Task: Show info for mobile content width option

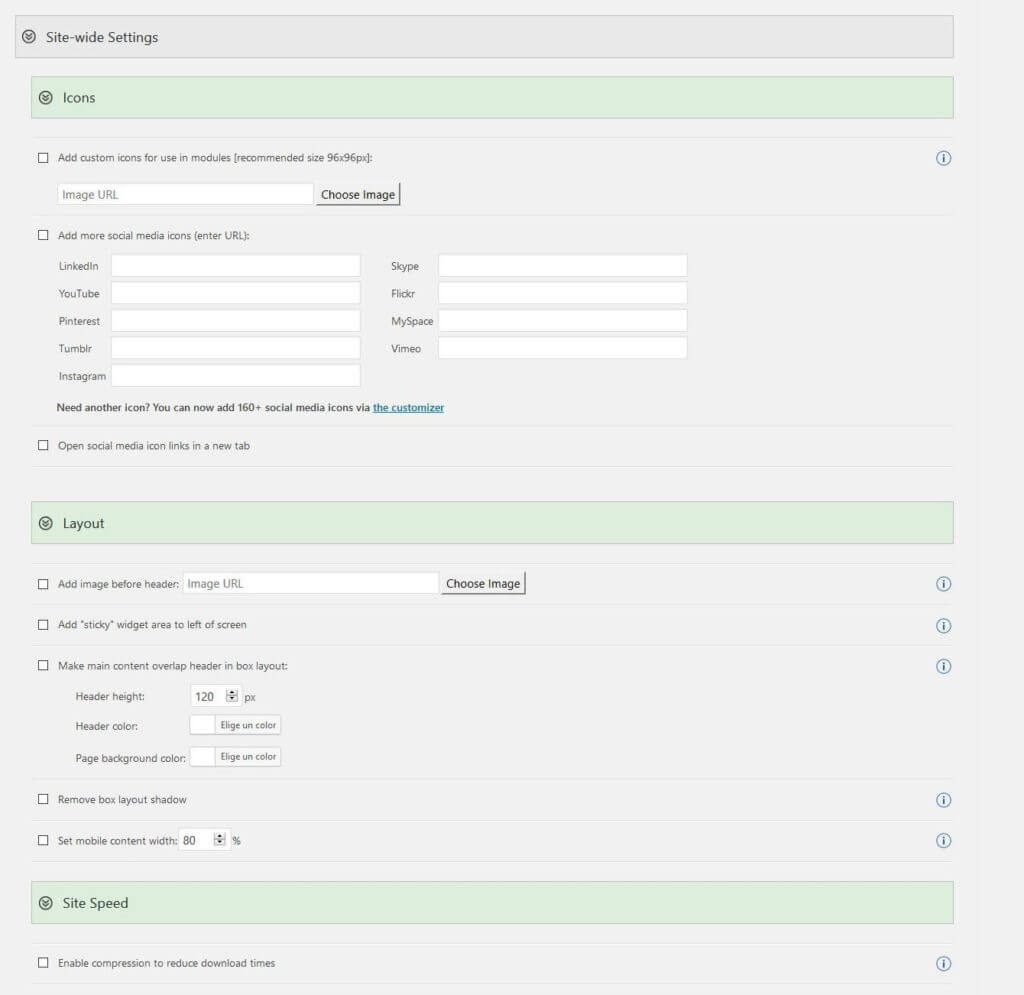Action: 943,840
